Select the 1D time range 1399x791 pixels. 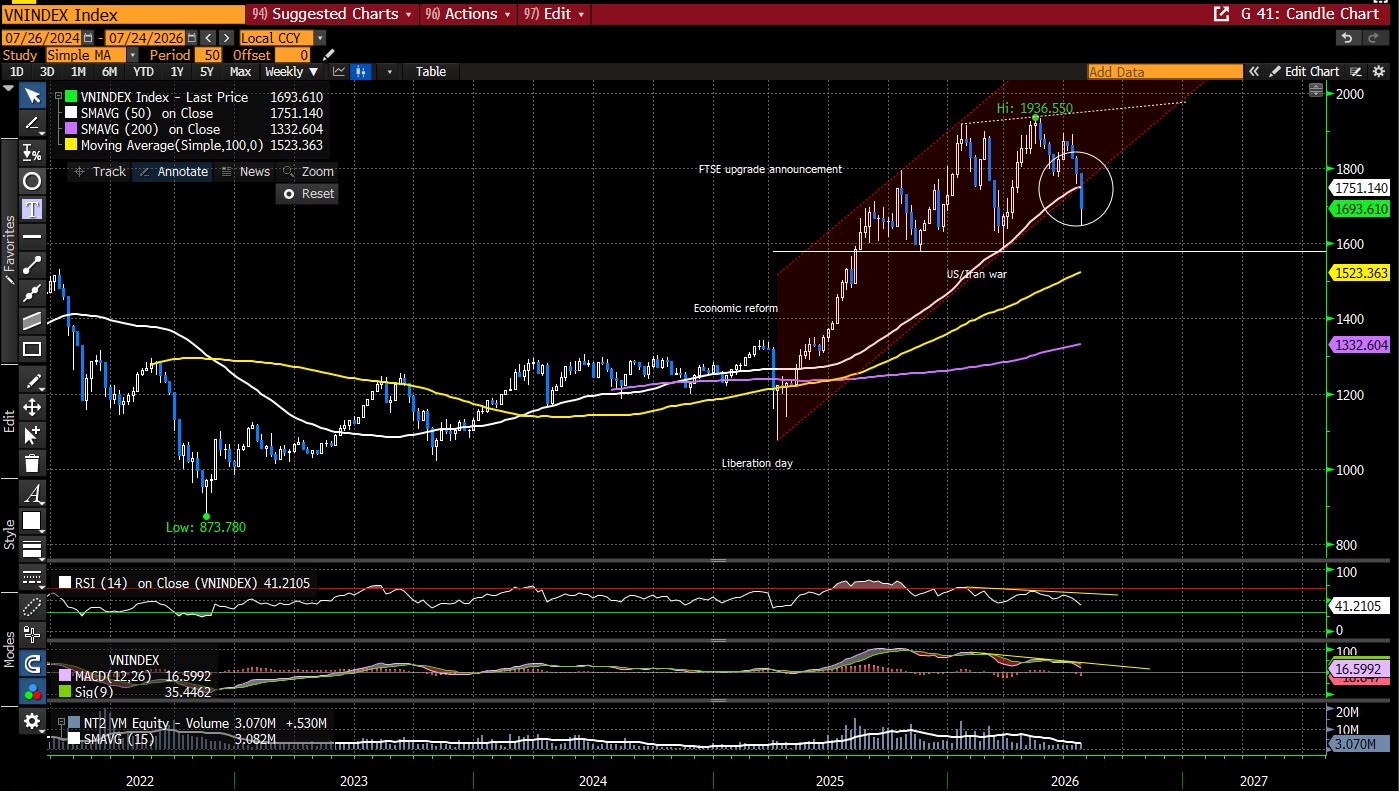[17, 72]
